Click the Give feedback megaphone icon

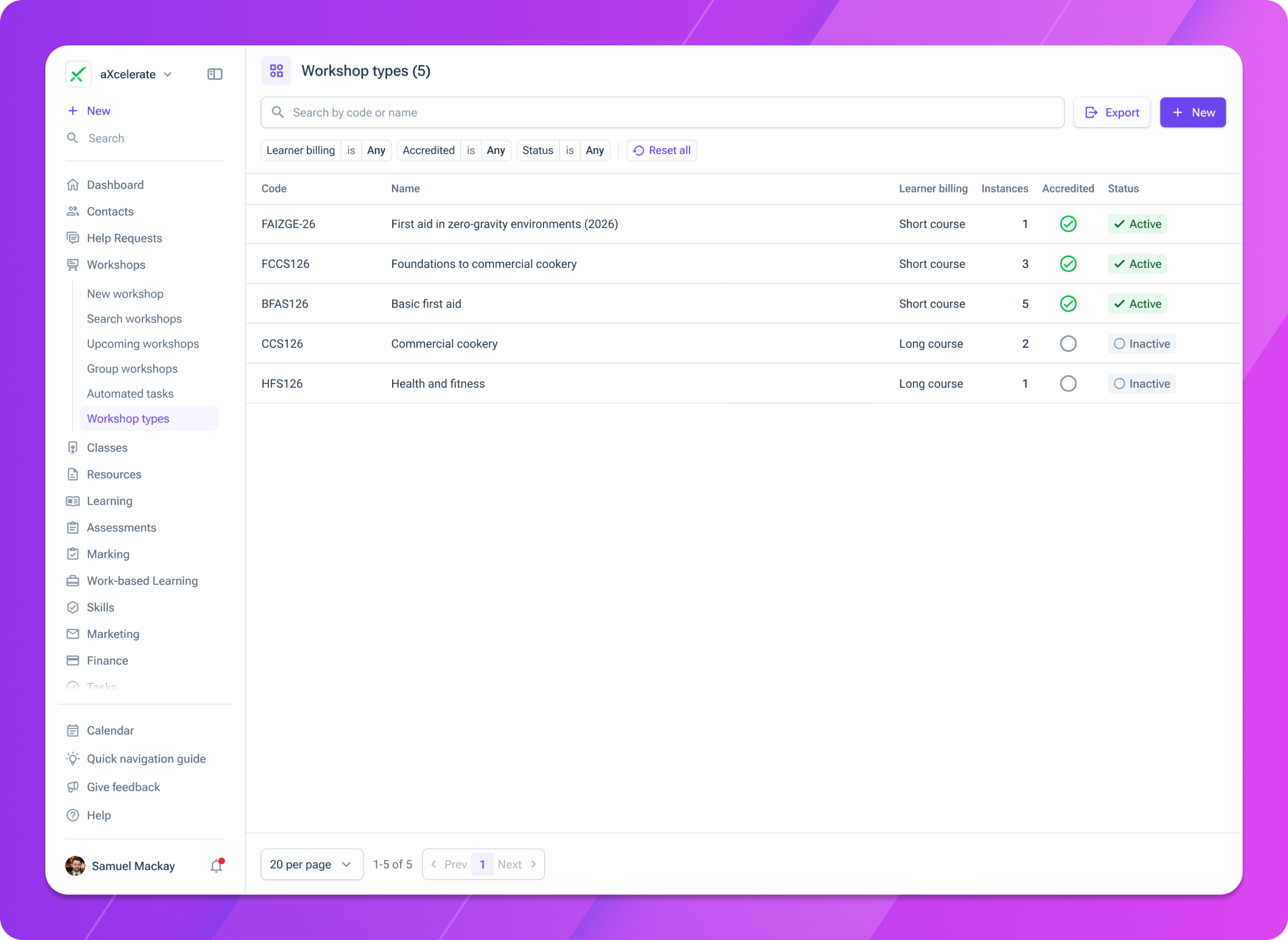(73, 787)
